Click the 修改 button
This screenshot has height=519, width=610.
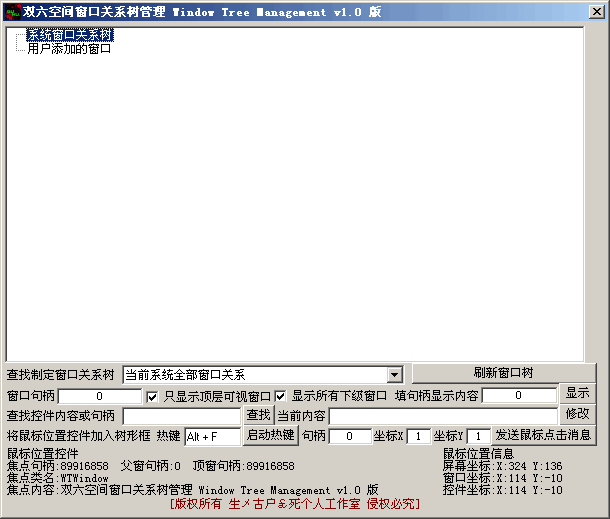coord(577,414)
